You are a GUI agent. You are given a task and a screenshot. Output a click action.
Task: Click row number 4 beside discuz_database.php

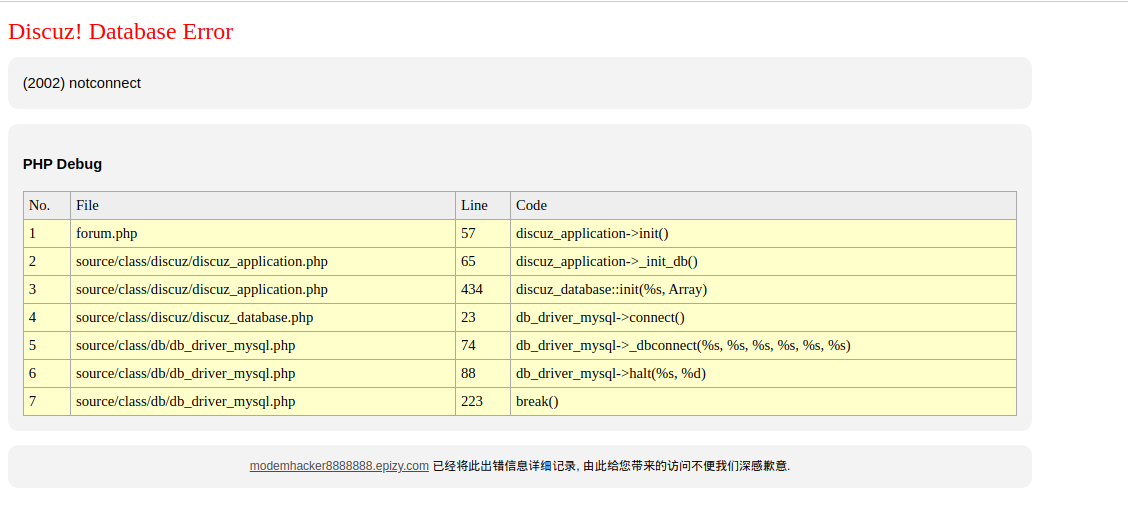[x=47, y=318]
